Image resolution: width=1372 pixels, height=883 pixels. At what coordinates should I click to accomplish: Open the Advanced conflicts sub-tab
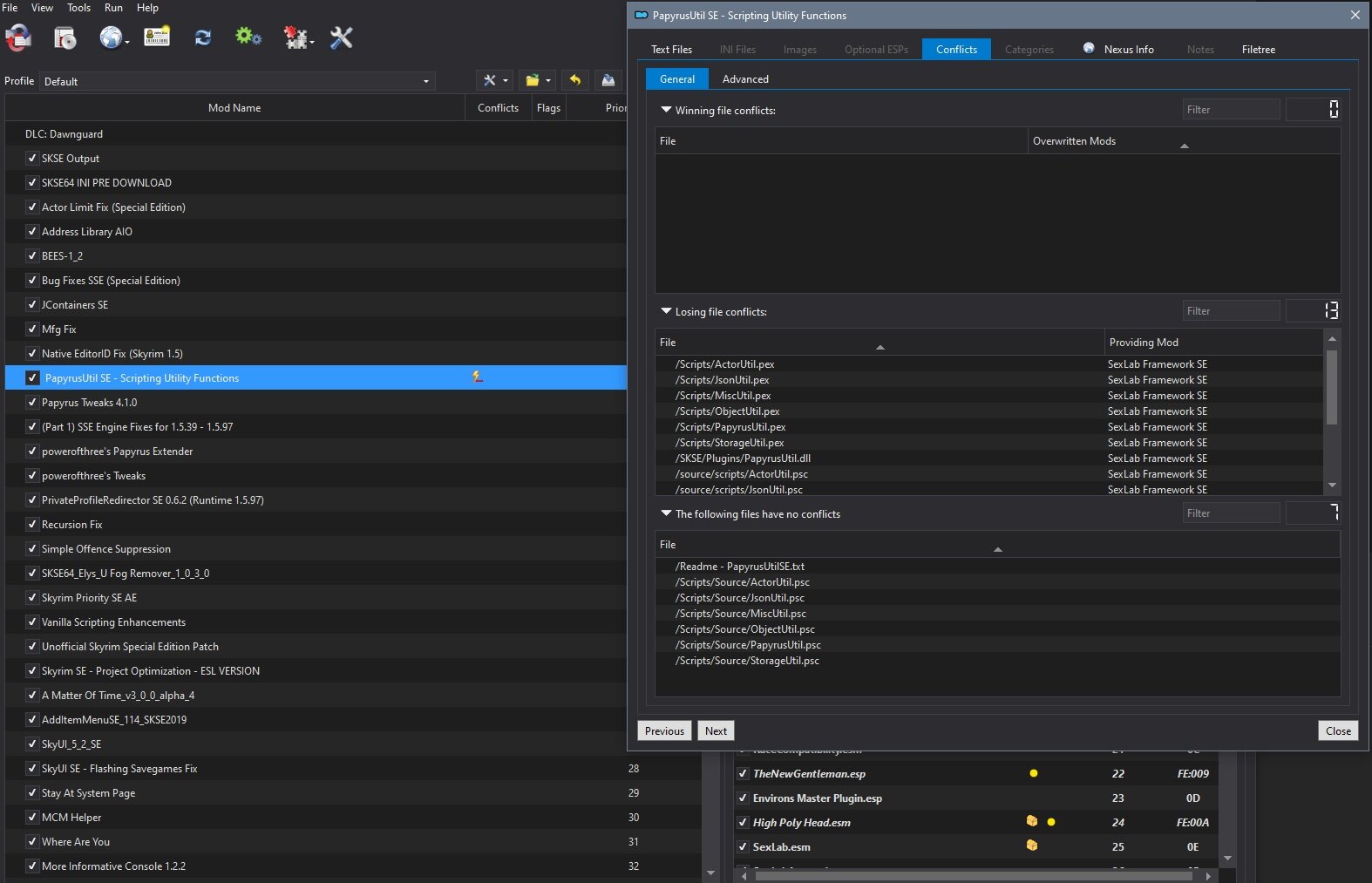pos(745,79)
